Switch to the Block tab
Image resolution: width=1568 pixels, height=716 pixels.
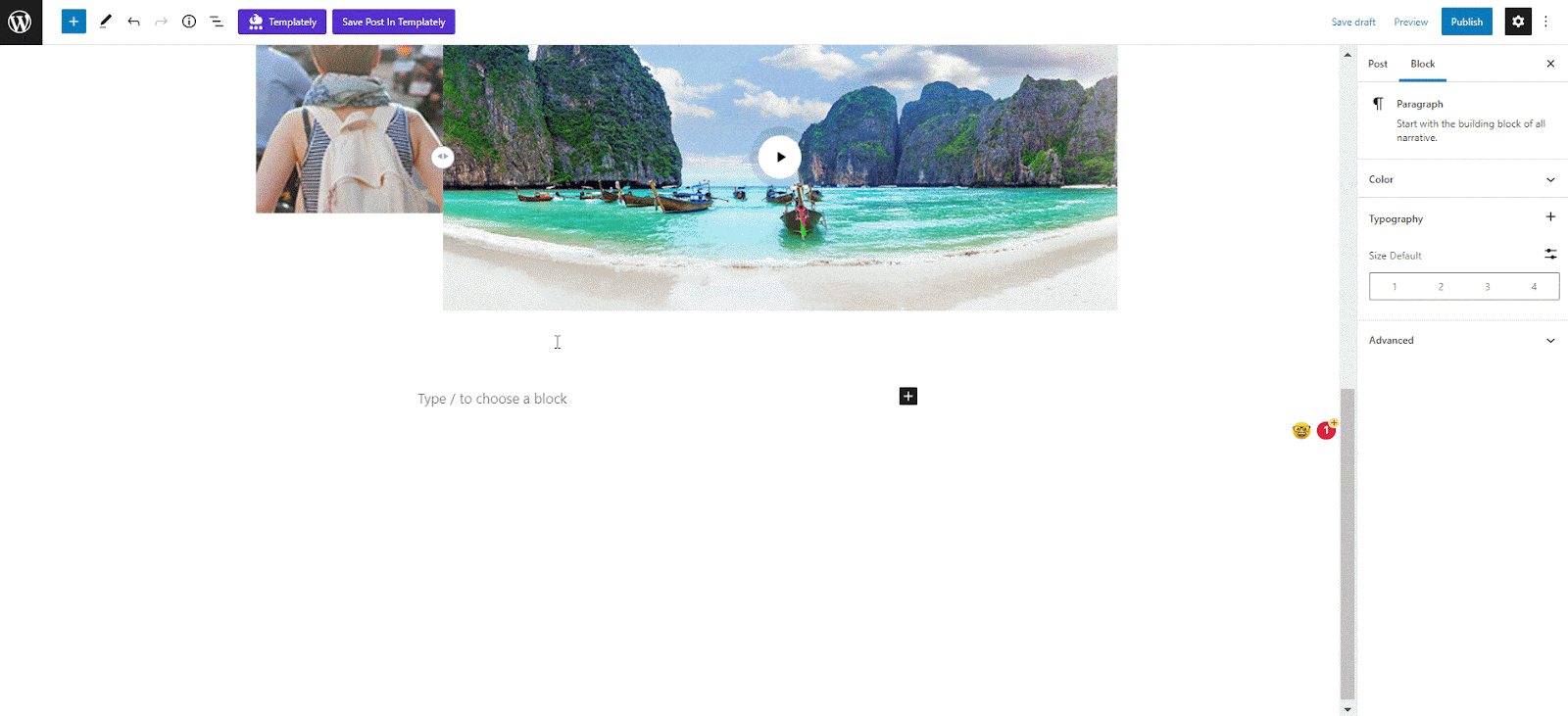pos(1423,64)
